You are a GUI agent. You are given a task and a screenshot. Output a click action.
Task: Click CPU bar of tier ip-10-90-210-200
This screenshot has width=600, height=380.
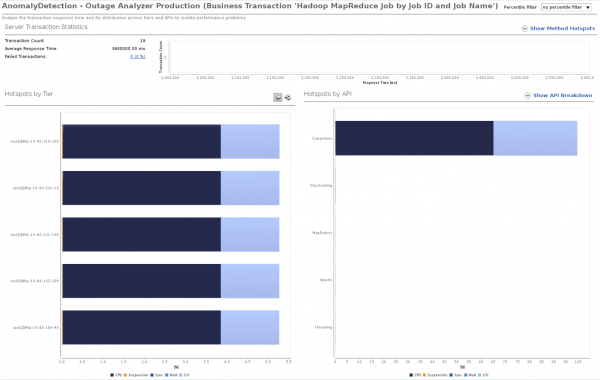[x=142, y=142]
